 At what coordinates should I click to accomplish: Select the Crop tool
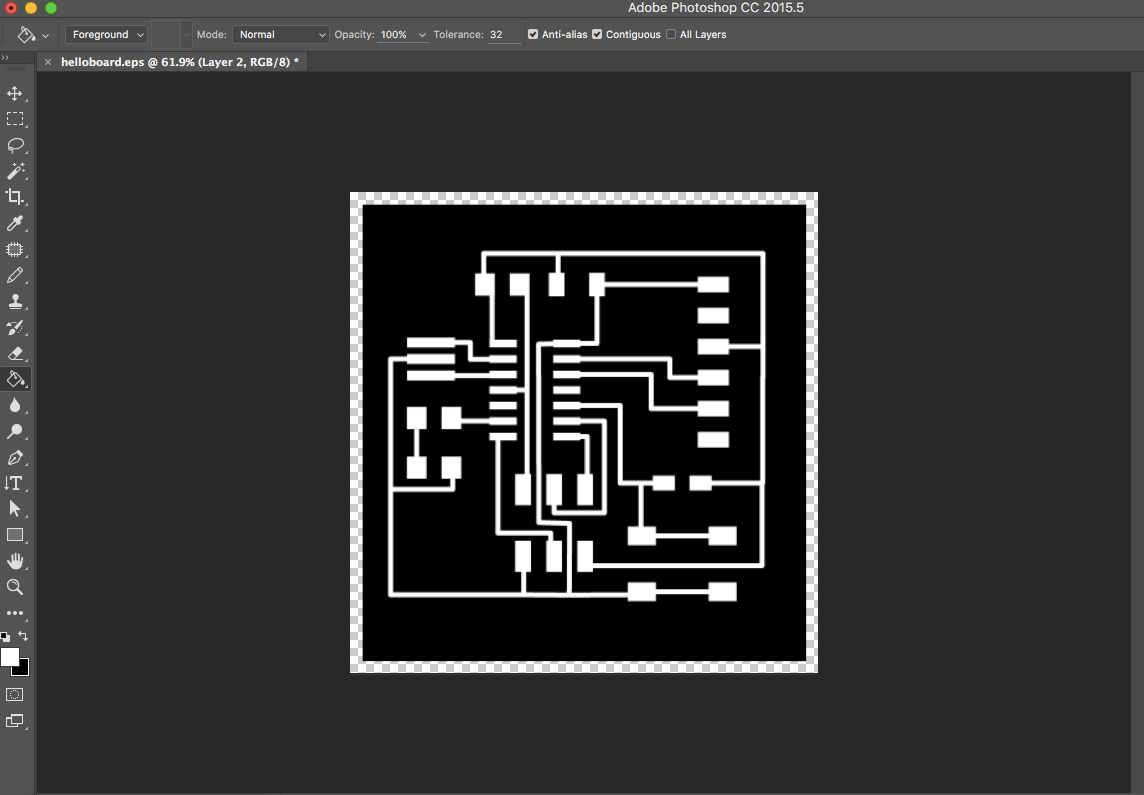point(15,197)
